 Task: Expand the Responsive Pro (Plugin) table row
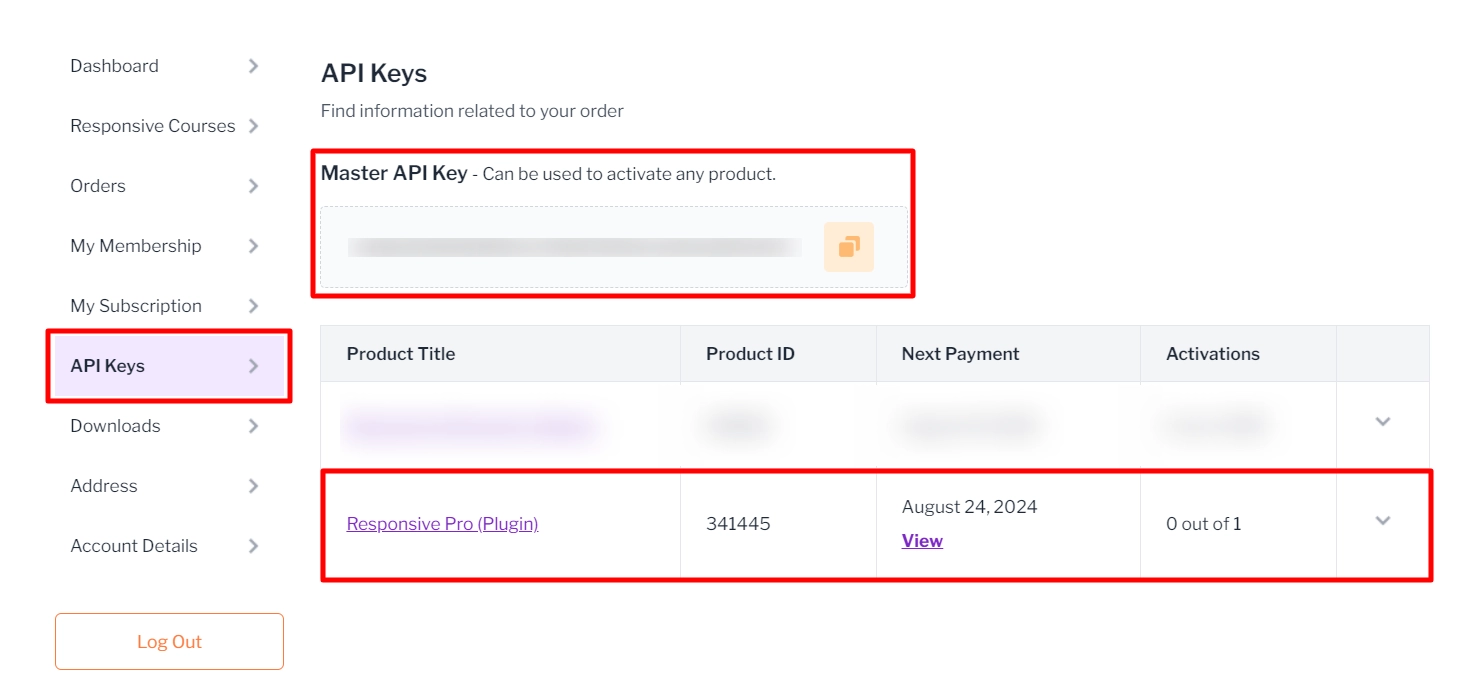pos(1382,520)
